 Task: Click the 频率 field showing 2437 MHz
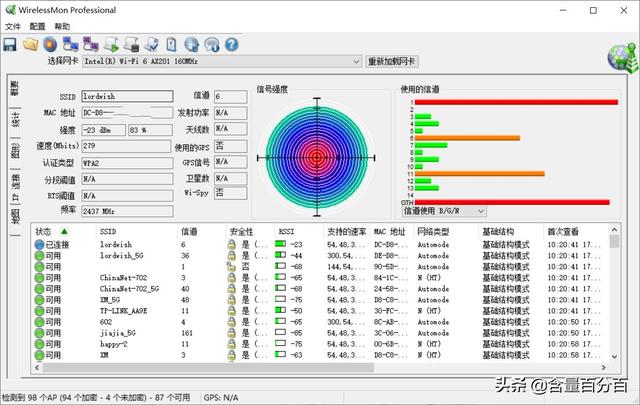pyautogui.click(x=127, y=211)
